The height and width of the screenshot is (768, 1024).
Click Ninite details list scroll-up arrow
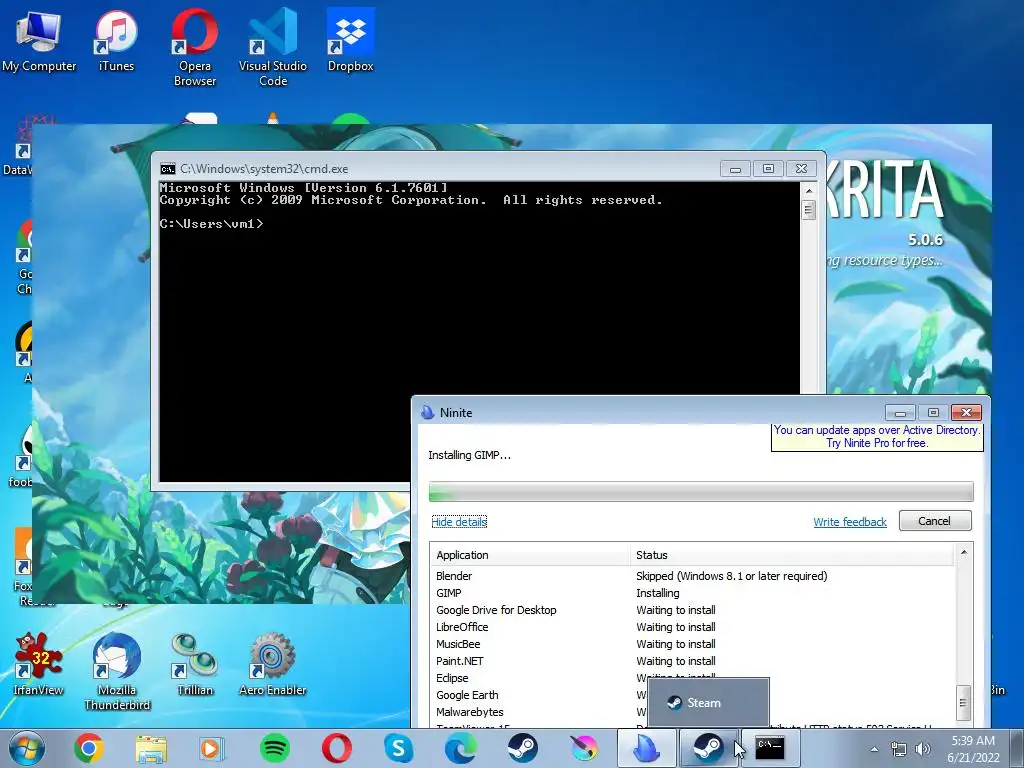[964, 552]
